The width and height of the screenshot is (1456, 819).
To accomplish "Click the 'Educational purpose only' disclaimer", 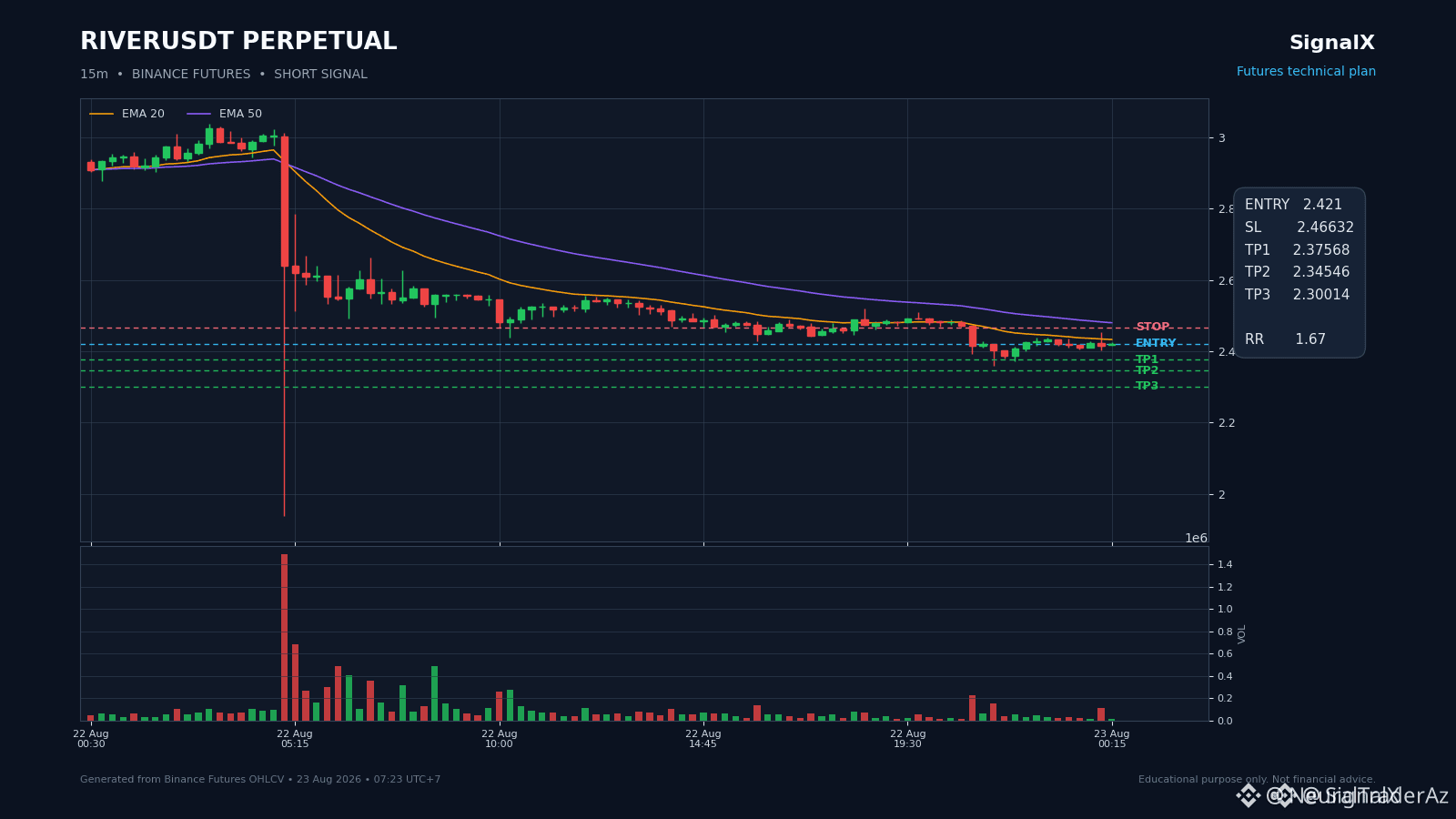I will point(1257,780).
